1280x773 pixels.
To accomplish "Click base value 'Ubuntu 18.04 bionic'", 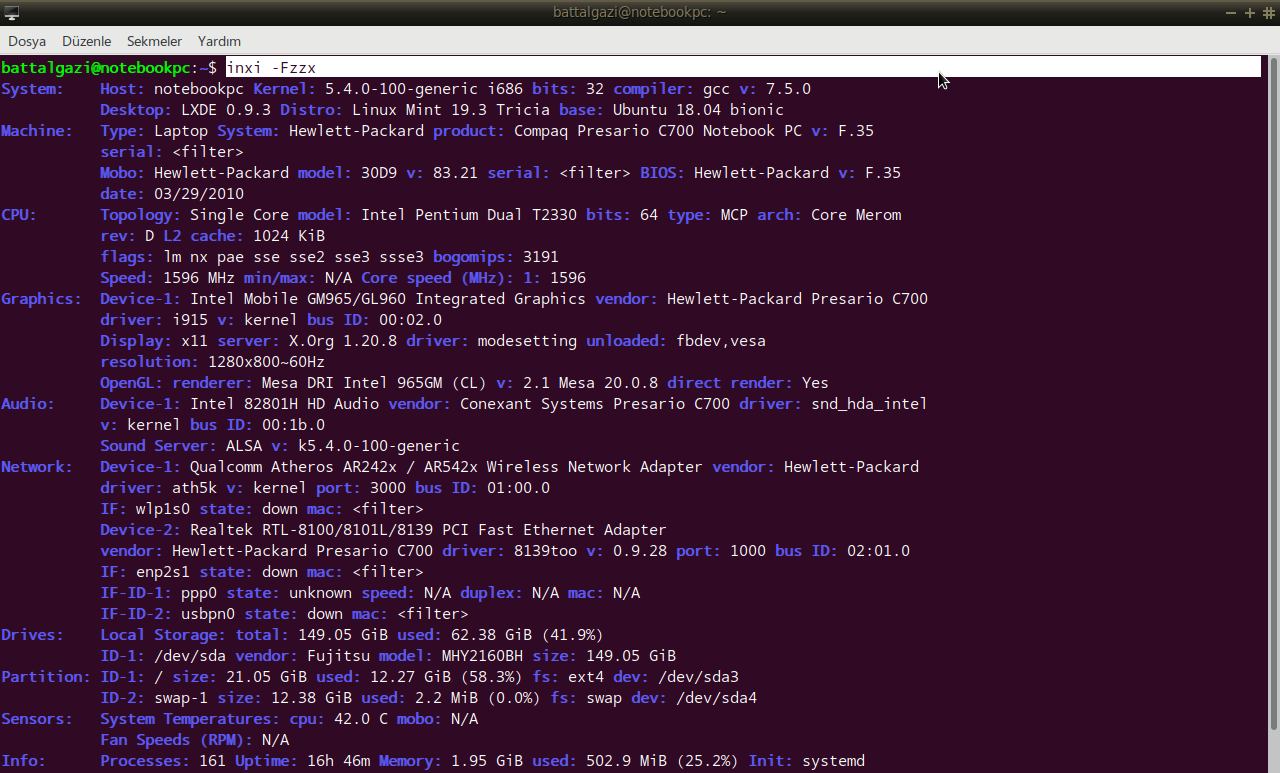I will [698, 110].
